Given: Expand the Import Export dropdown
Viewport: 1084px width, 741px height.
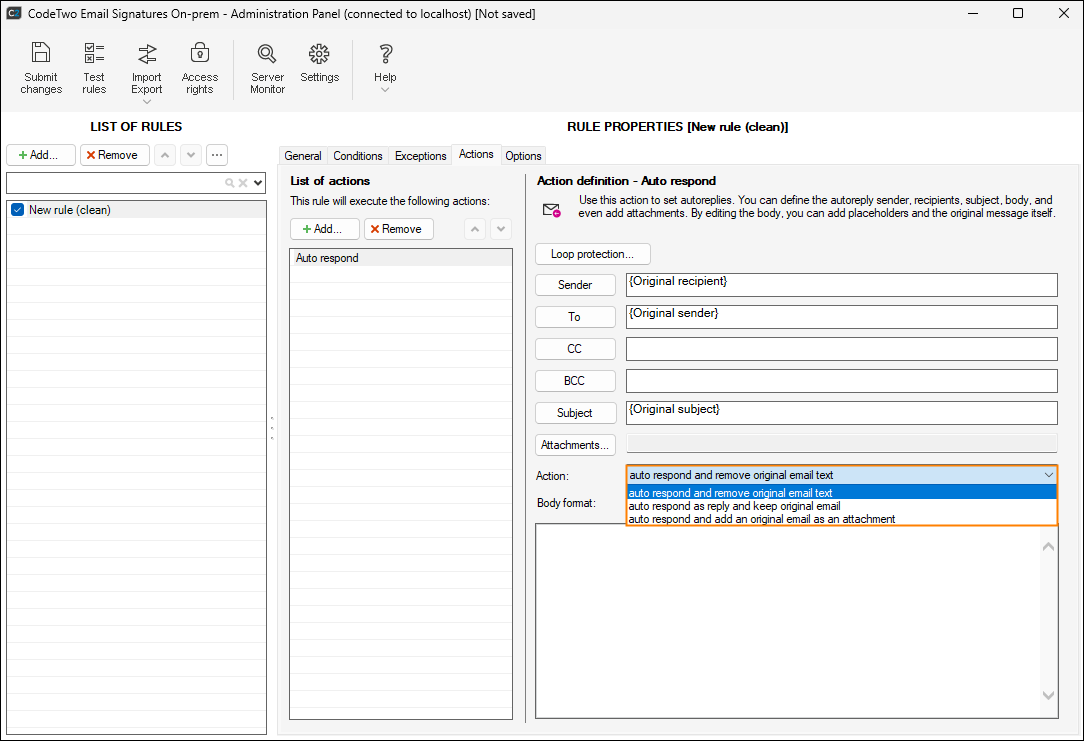Looking at the screenshot, I should (x=147, y=101).
